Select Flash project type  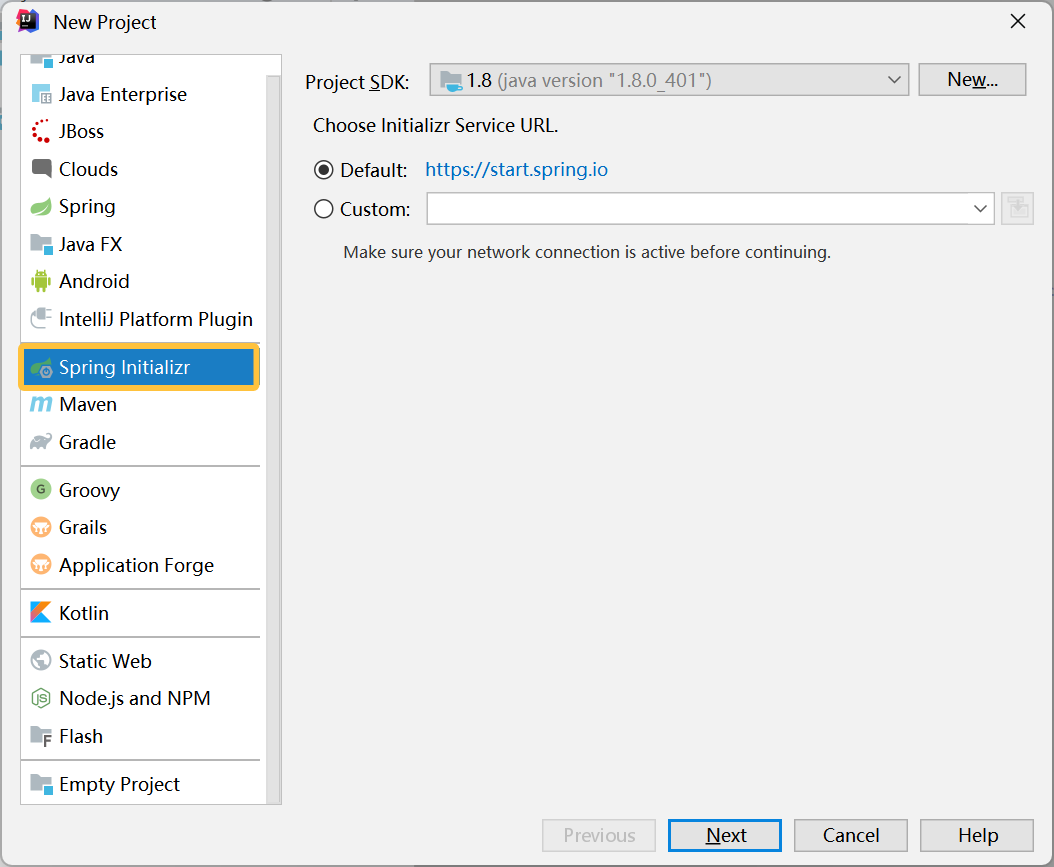[140, 737]
